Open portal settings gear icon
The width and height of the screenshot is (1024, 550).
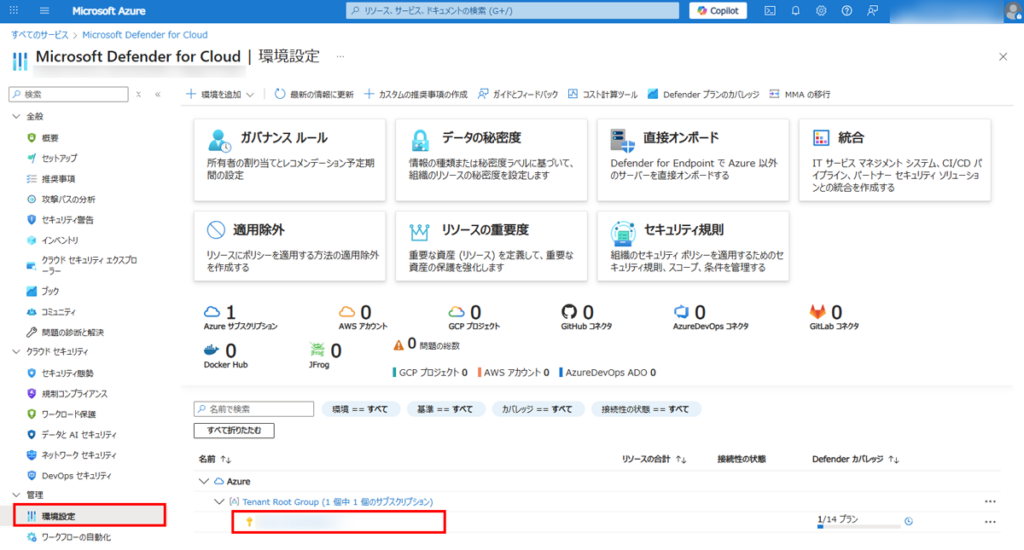(x=821, y=11)
